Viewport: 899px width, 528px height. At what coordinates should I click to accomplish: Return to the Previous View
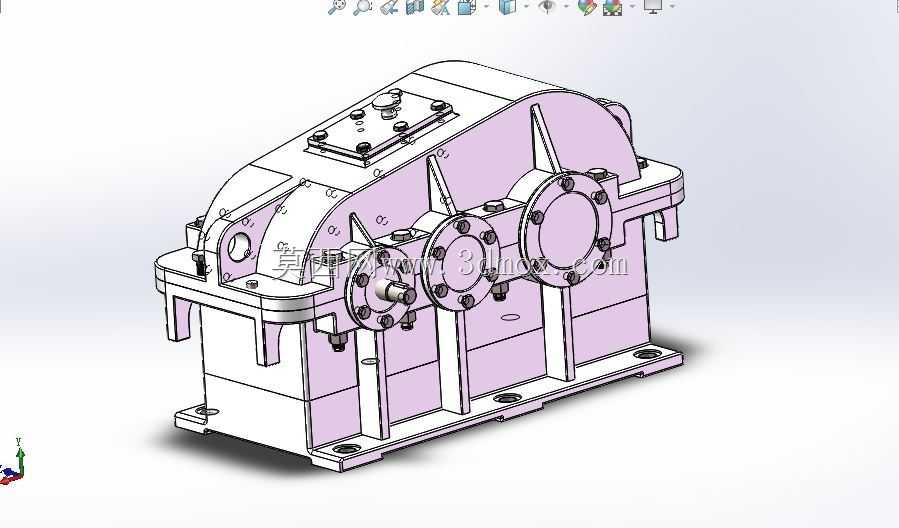click(x=389, y=6)
